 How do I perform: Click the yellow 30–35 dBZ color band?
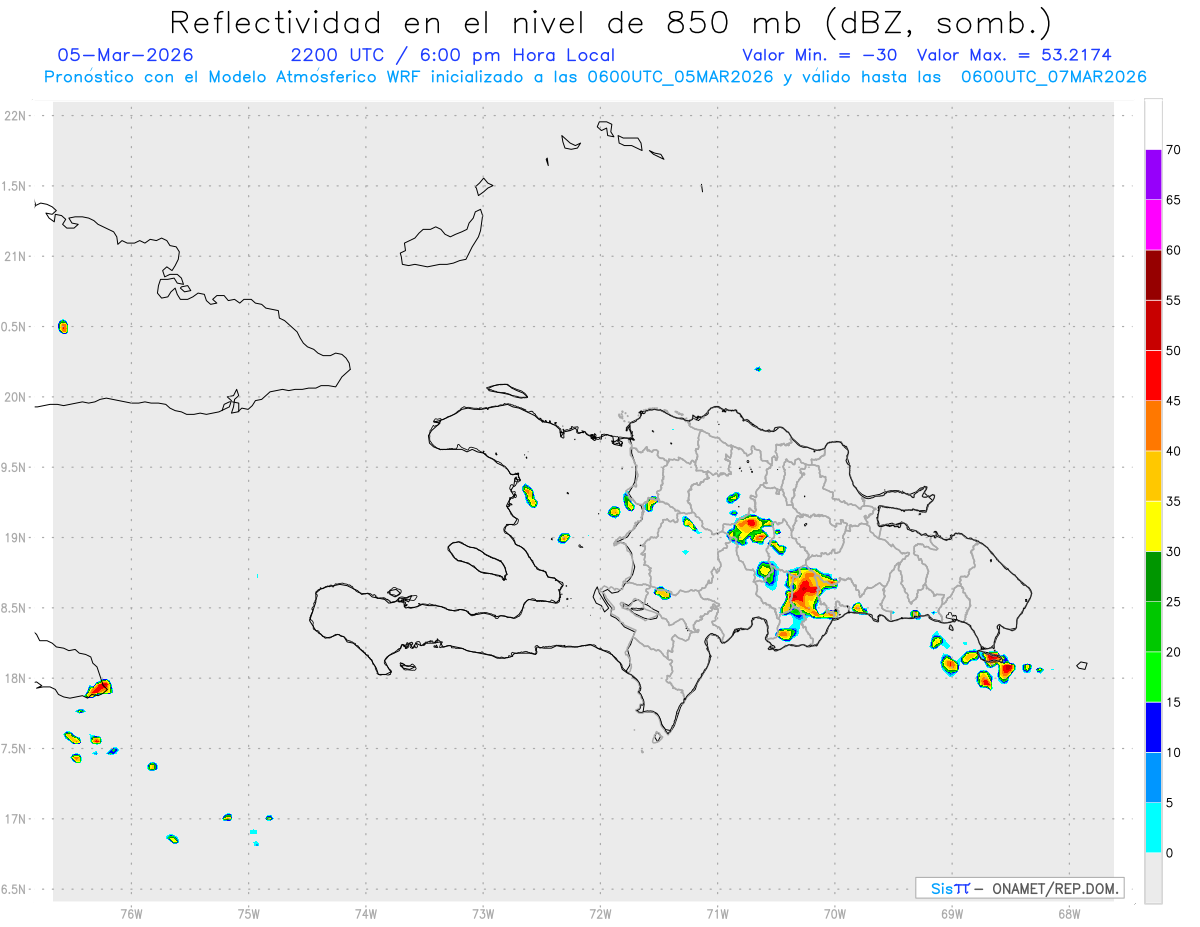coord(1153,526)
